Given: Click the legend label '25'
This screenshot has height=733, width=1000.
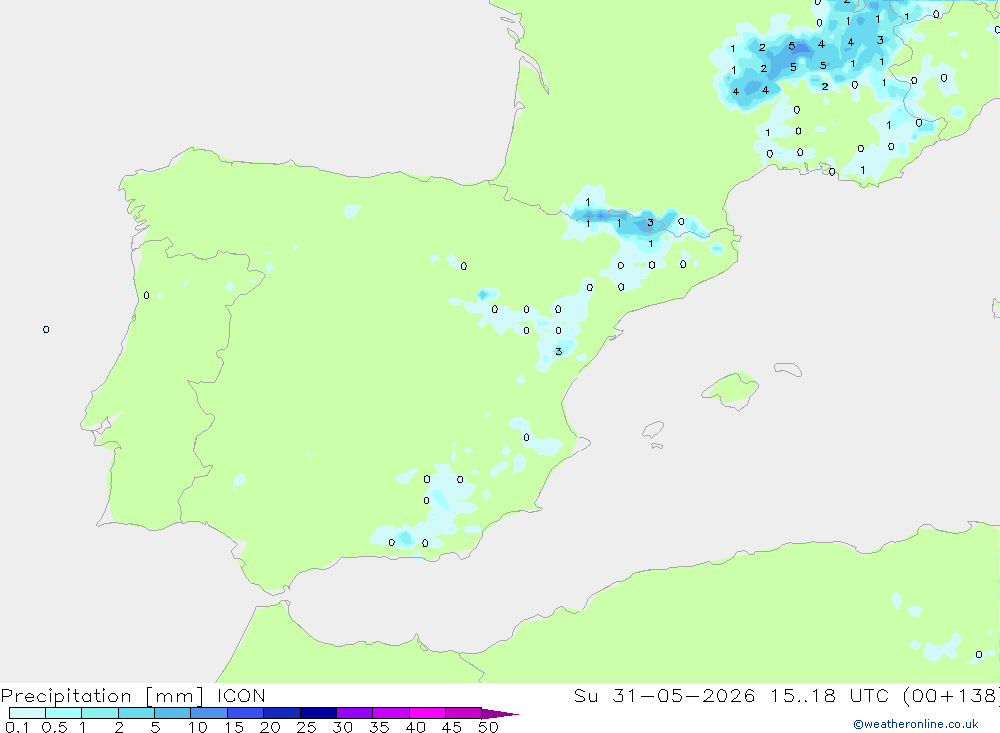Looking at the screenshot, I should [x=306, y=727].
